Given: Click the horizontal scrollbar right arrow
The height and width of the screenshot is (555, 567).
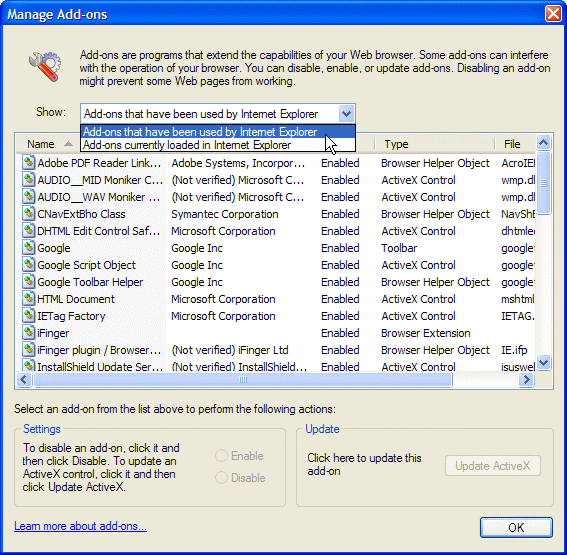Looking at the screenshot, I should [x=526, y=379].
